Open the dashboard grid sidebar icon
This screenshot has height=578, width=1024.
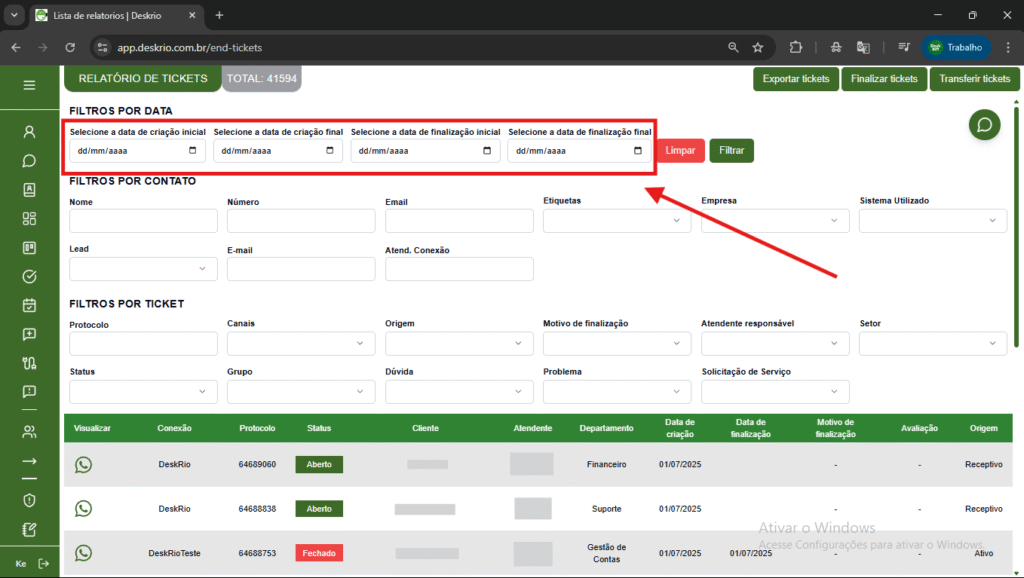click(x=29, y=218)
